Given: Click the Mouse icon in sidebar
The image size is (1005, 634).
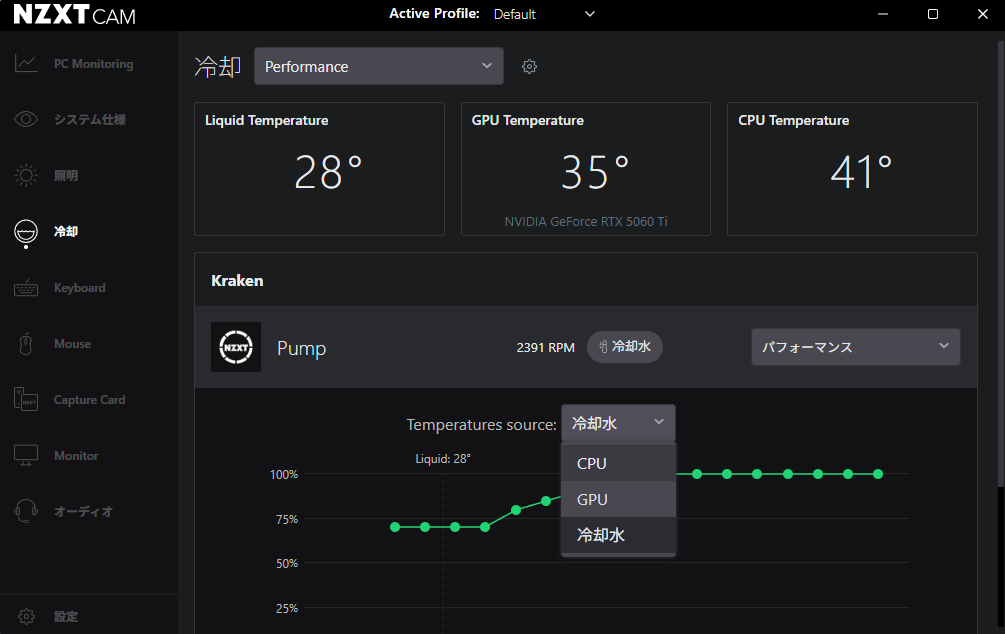Looking at the screenshot, I should tap(26, 344).
